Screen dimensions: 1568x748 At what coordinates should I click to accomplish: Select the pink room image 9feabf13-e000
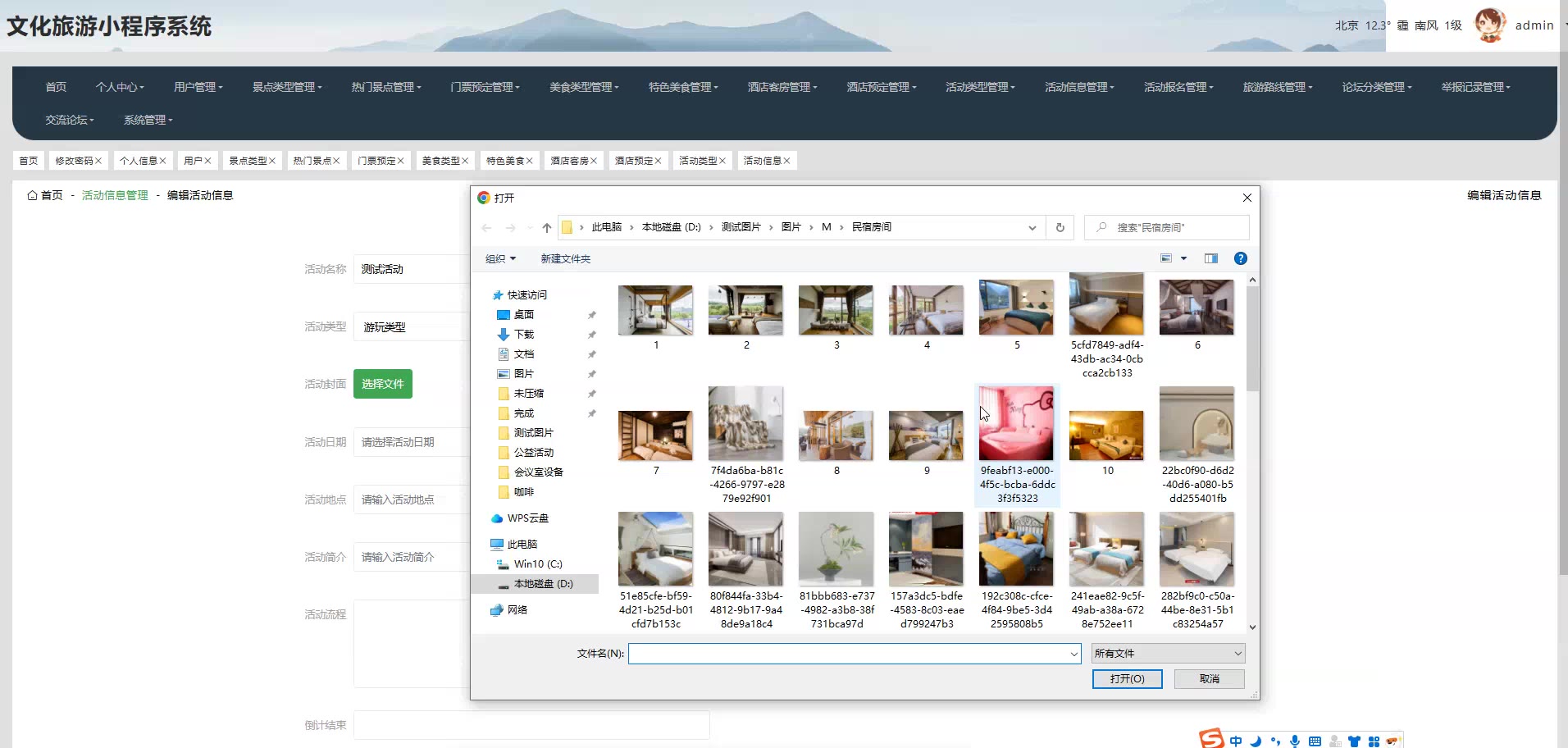click(x=1017, y=445)
